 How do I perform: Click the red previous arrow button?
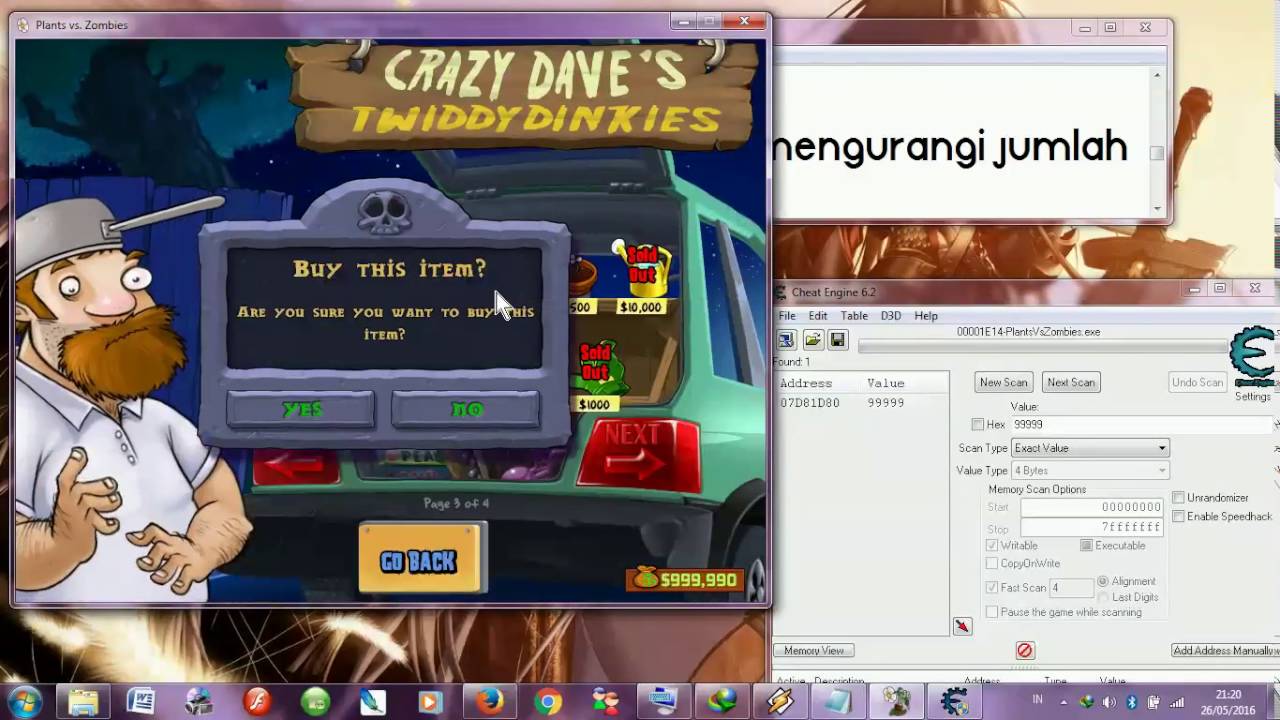(296, 466)
